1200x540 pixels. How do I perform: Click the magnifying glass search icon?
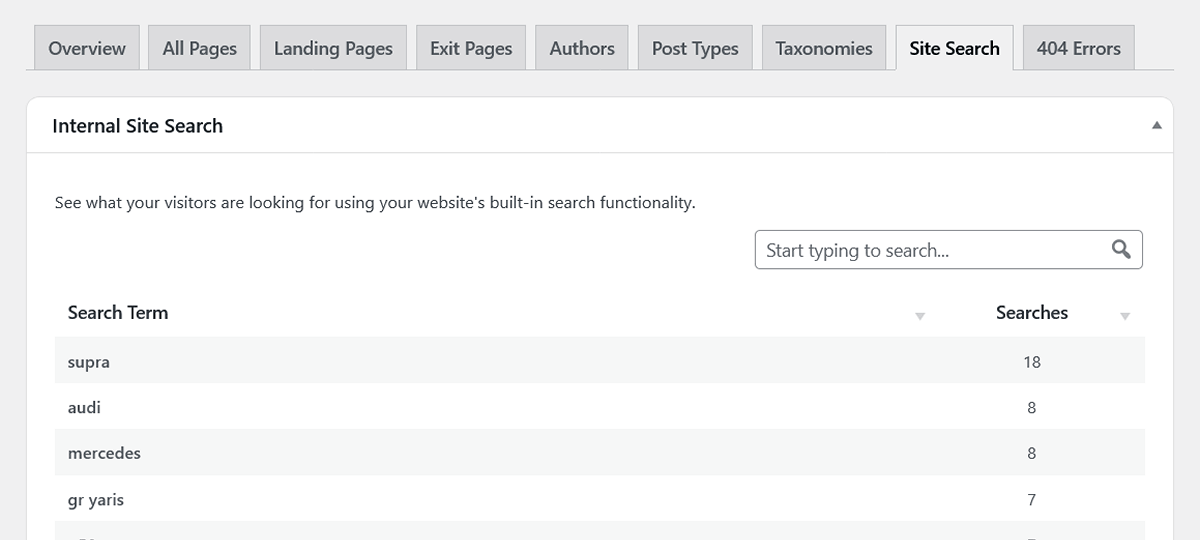[x=1121, y=249]
